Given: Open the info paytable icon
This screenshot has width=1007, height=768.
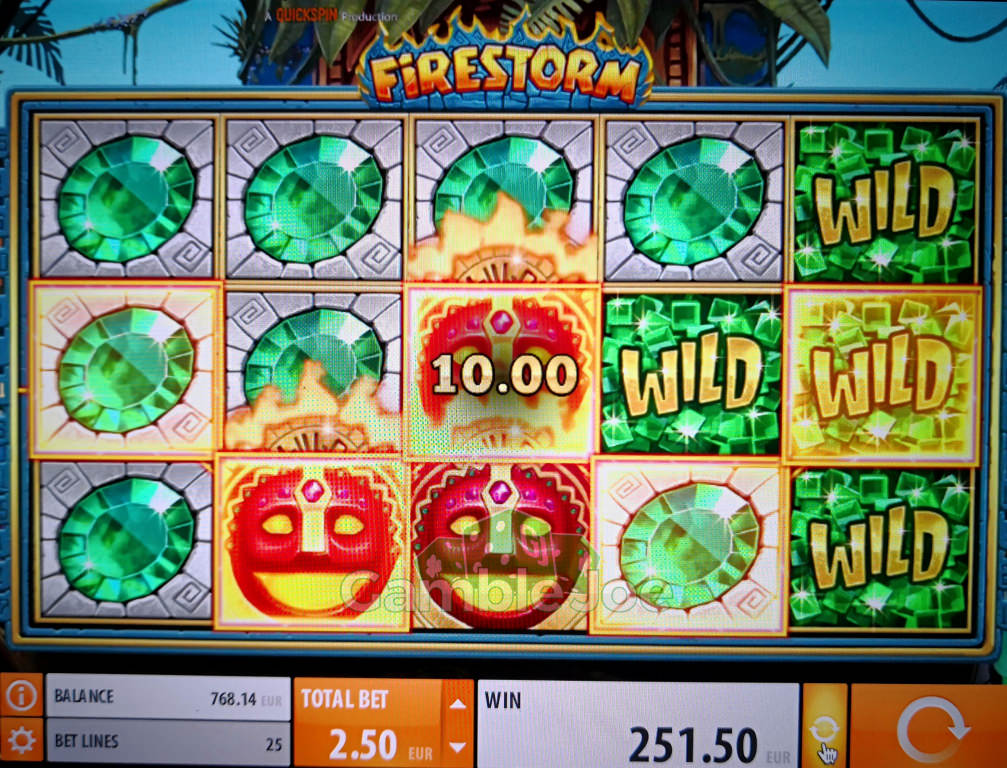Looking at the screenshot, I should click(21, 695).
